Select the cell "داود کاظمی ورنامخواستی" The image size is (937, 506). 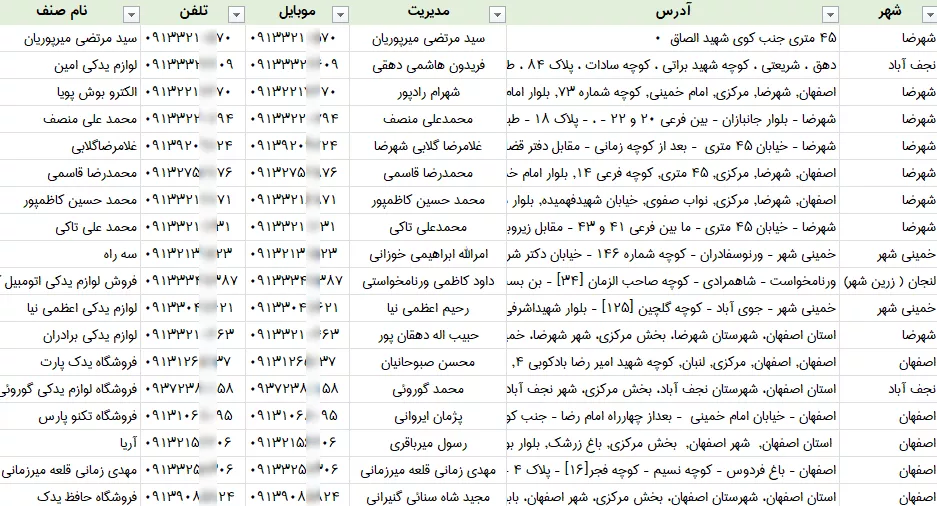(428, 281)
